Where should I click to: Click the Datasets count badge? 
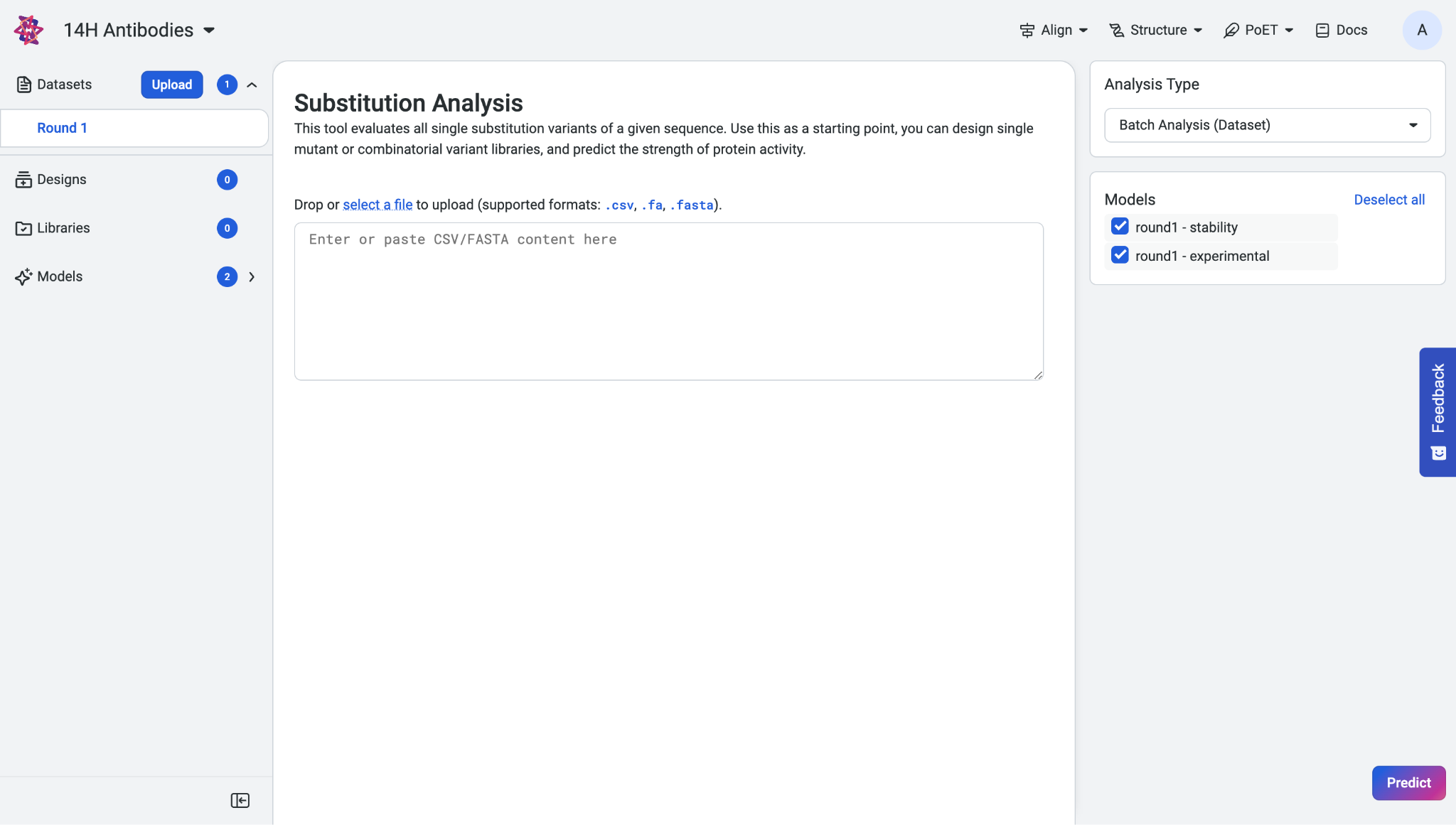click(227, 85)
